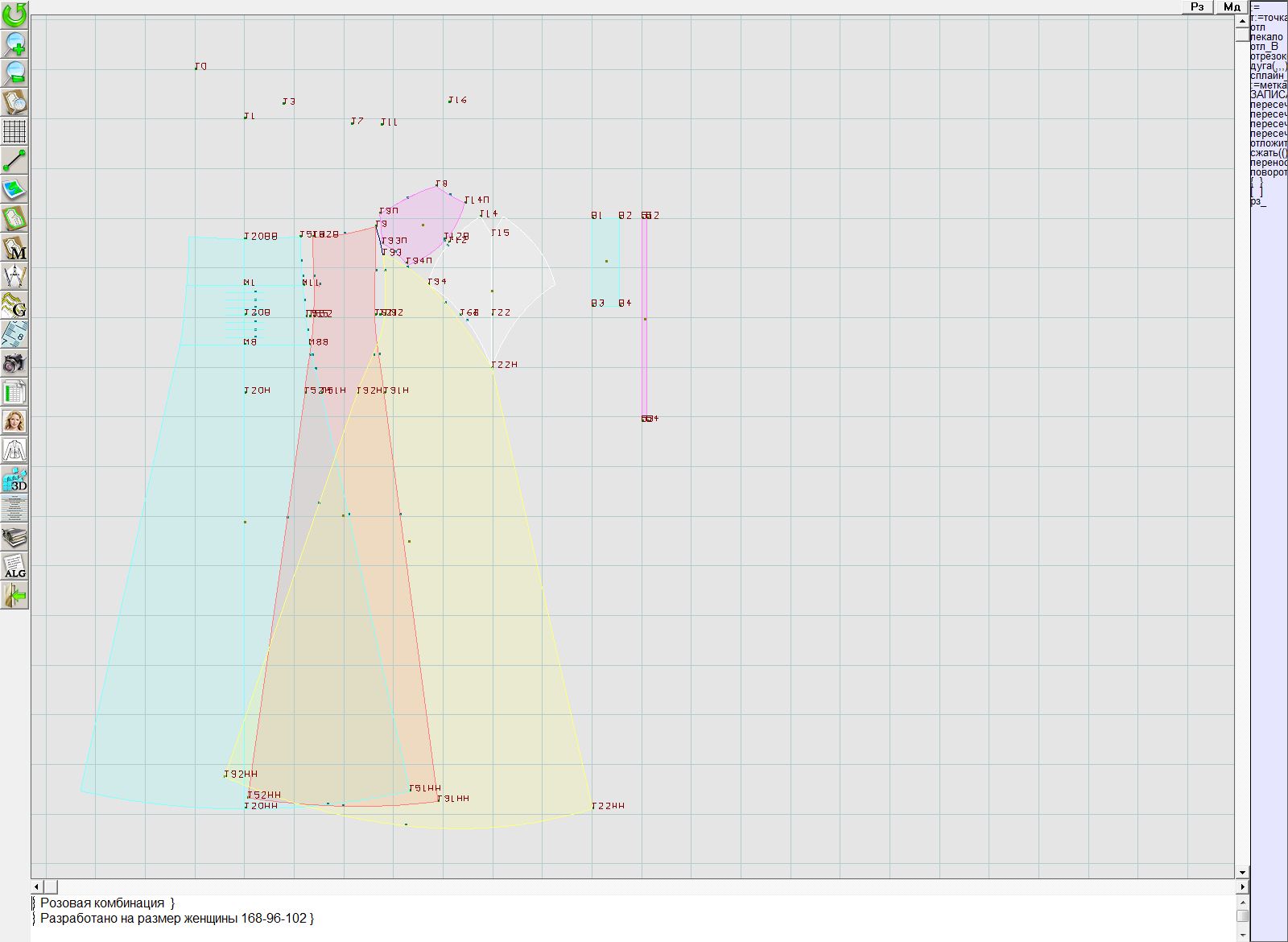Image resolution: width=1288 pixels, height=942 pixels.
Task: Switch to the 3D view icon
Action: point(14,480)
